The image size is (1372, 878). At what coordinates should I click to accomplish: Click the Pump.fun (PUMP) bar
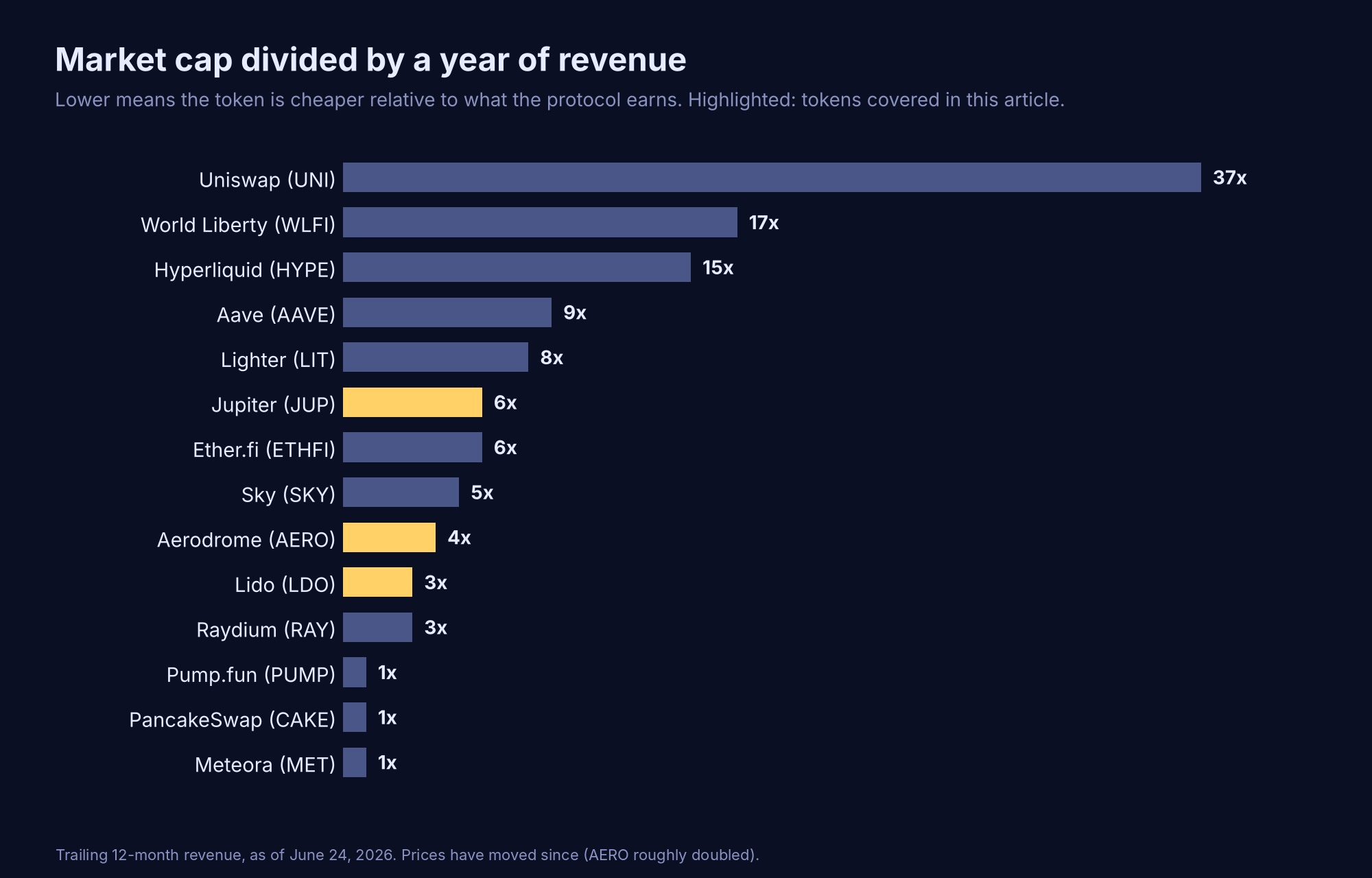click(355, 672)
